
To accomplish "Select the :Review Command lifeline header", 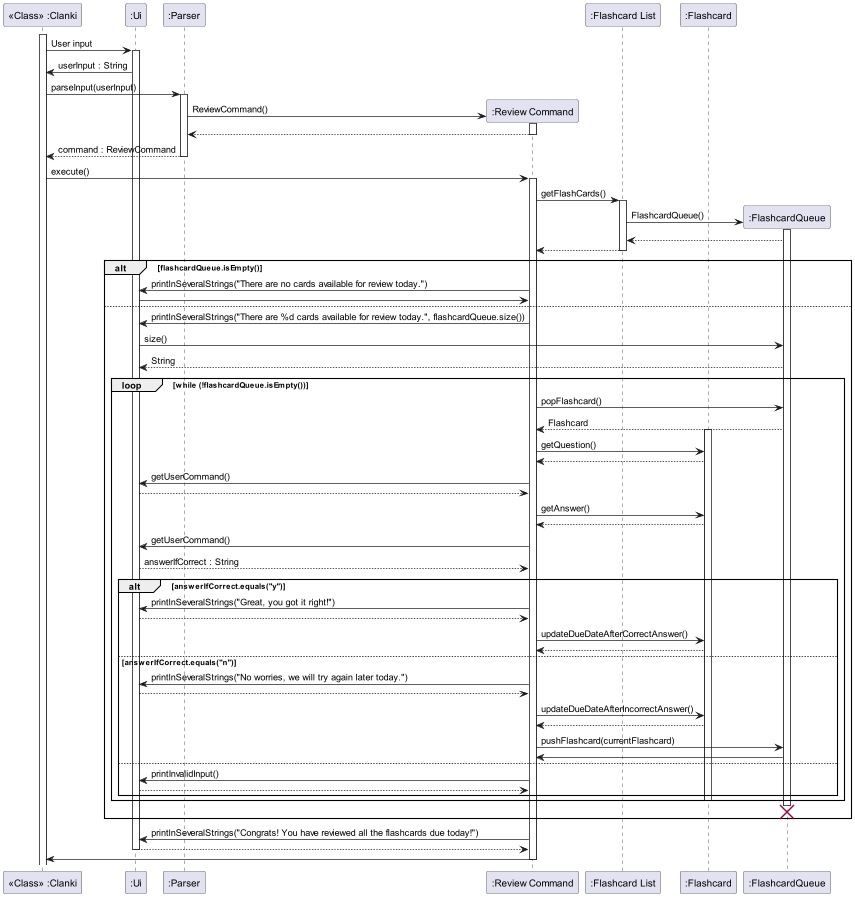I will coord(532,111).
